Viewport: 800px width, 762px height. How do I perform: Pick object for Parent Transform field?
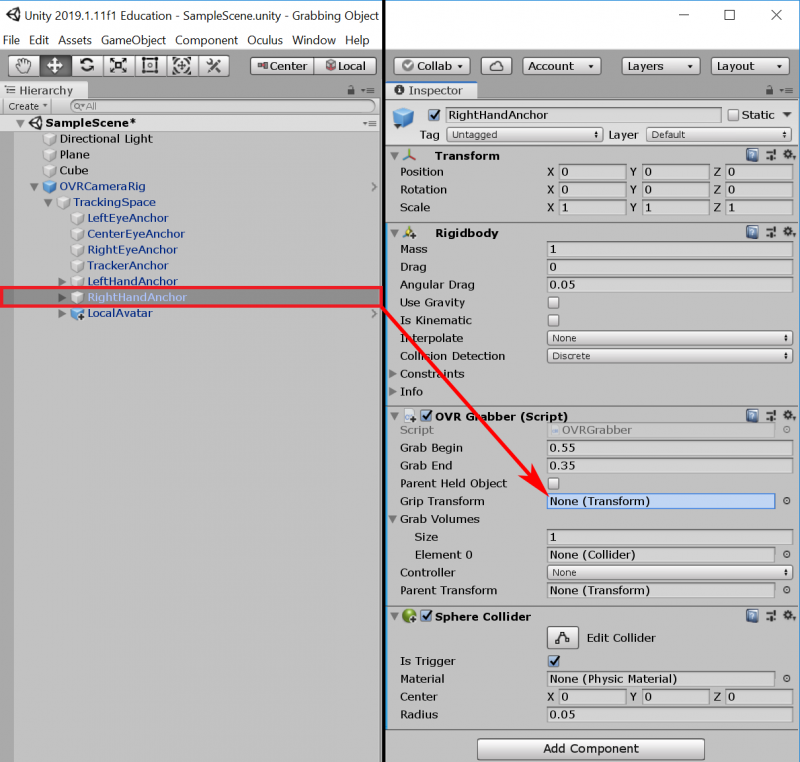coord(787,590)
